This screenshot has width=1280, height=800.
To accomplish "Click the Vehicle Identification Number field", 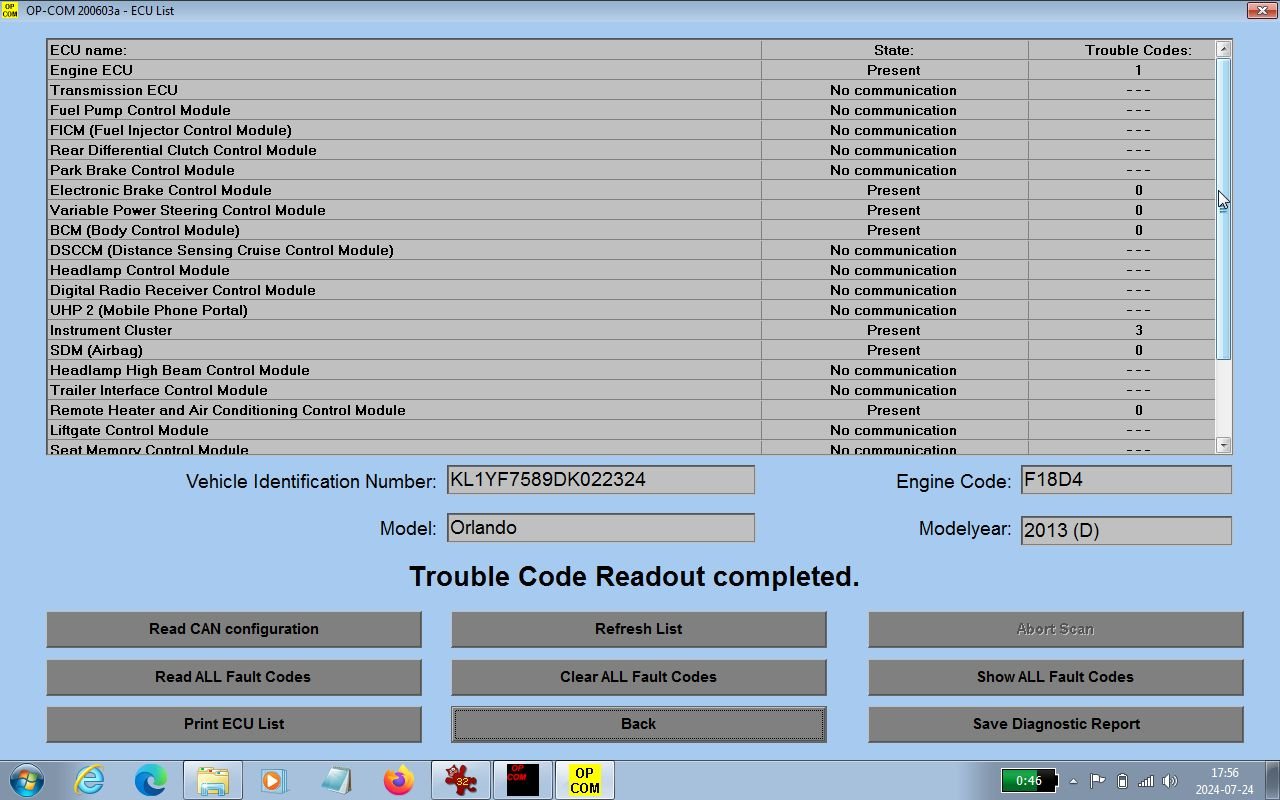I will [600, 480].
